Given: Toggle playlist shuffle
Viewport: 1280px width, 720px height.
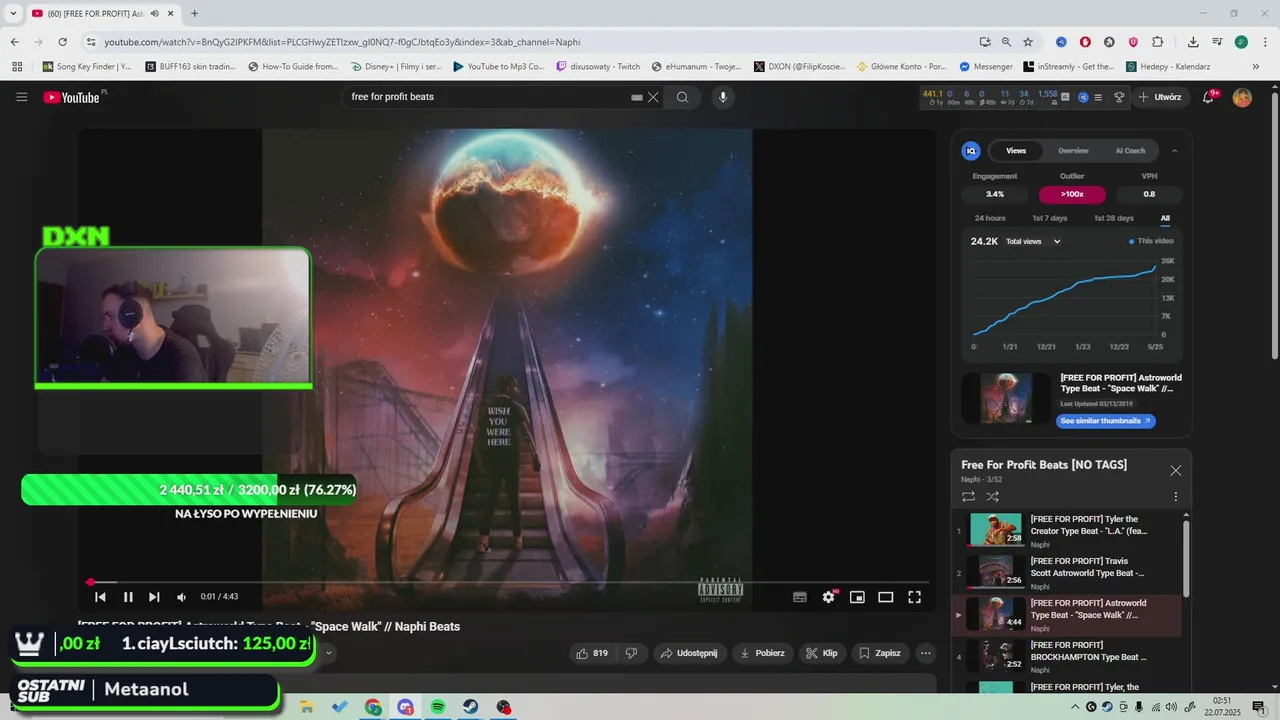Looking at the screenshot, I should tap(992, 496).
